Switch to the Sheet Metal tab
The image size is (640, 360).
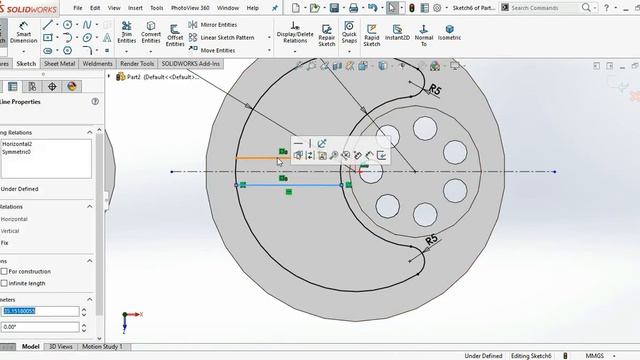coord(59,64)
